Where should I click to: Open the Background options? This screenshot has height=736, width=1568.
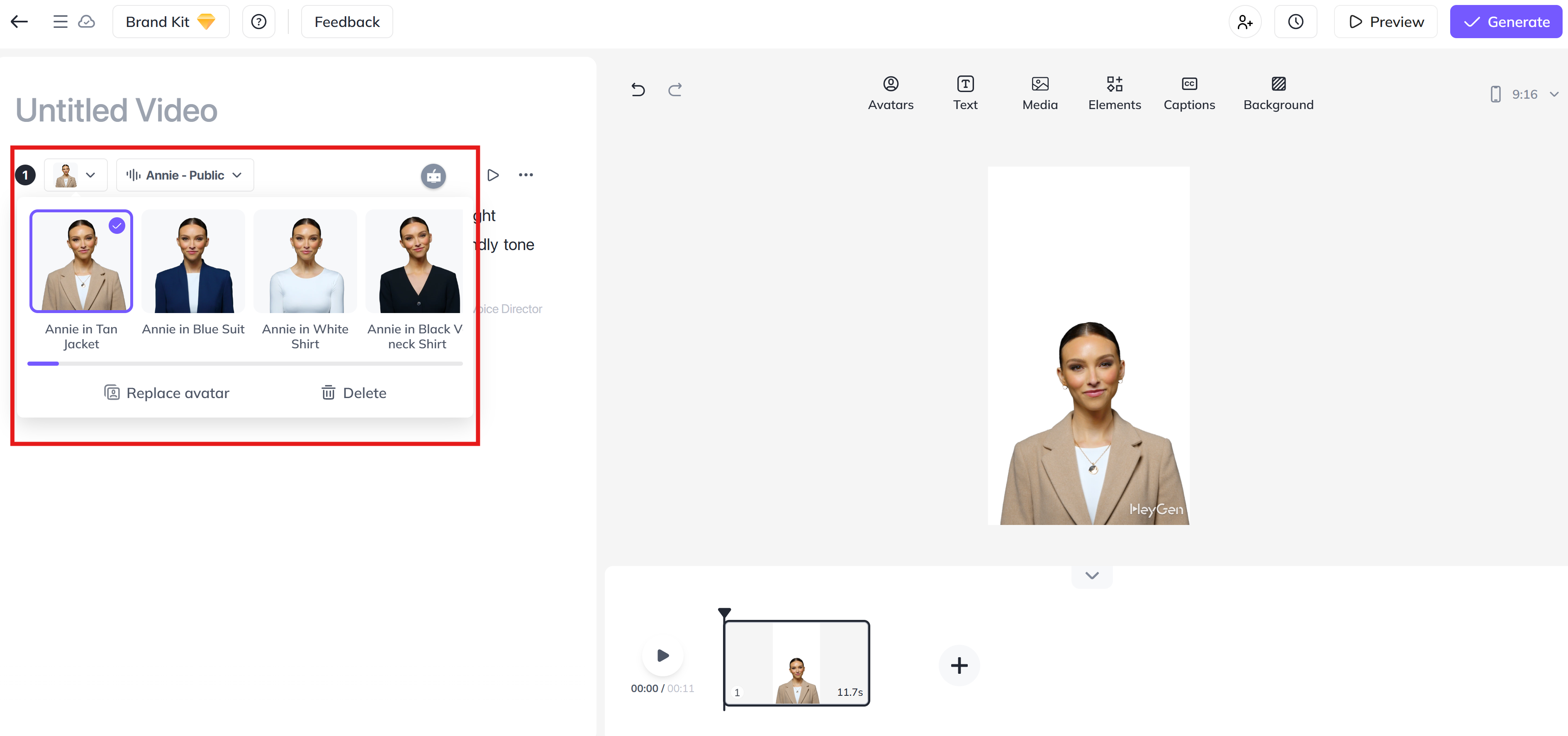[1278, 93]
